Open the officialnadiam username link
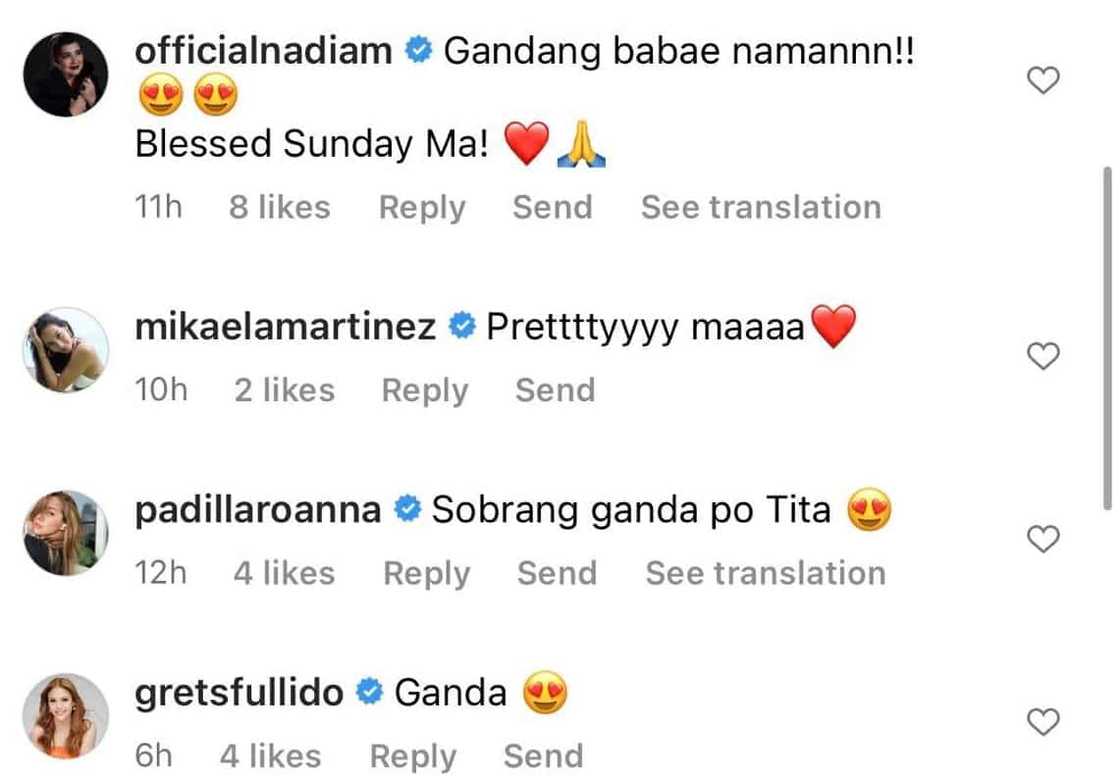This screenshot has height=776, width=1120. 264,52
